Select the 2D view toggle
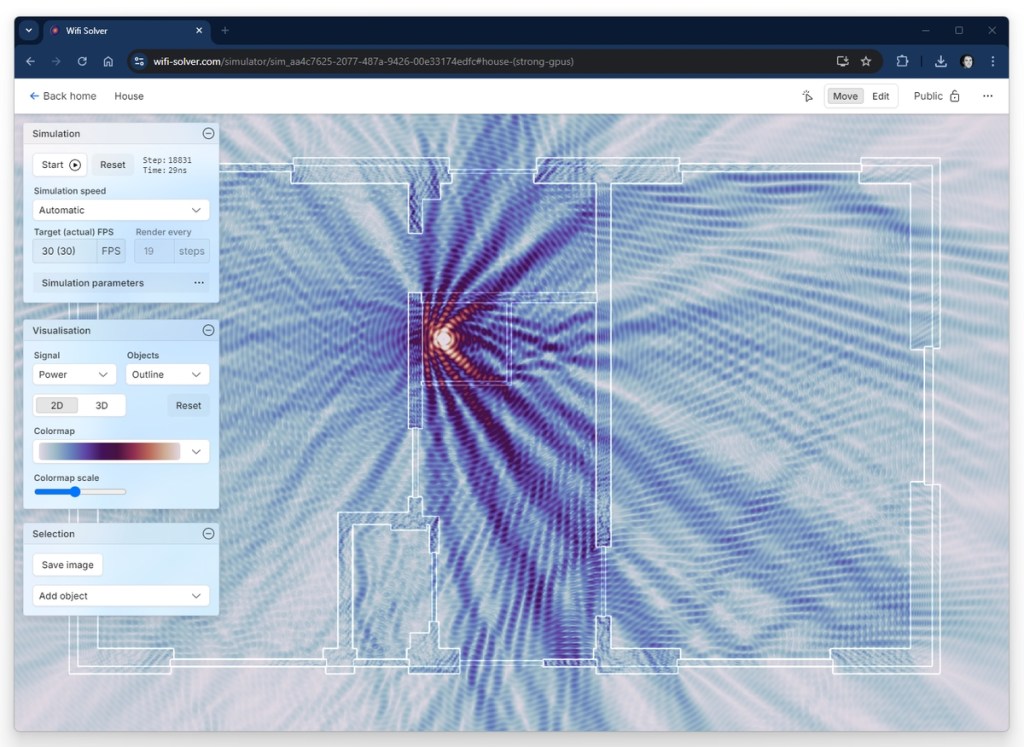Image resolution: width=1024 pixels, height=747 pixels. [57, 405]
